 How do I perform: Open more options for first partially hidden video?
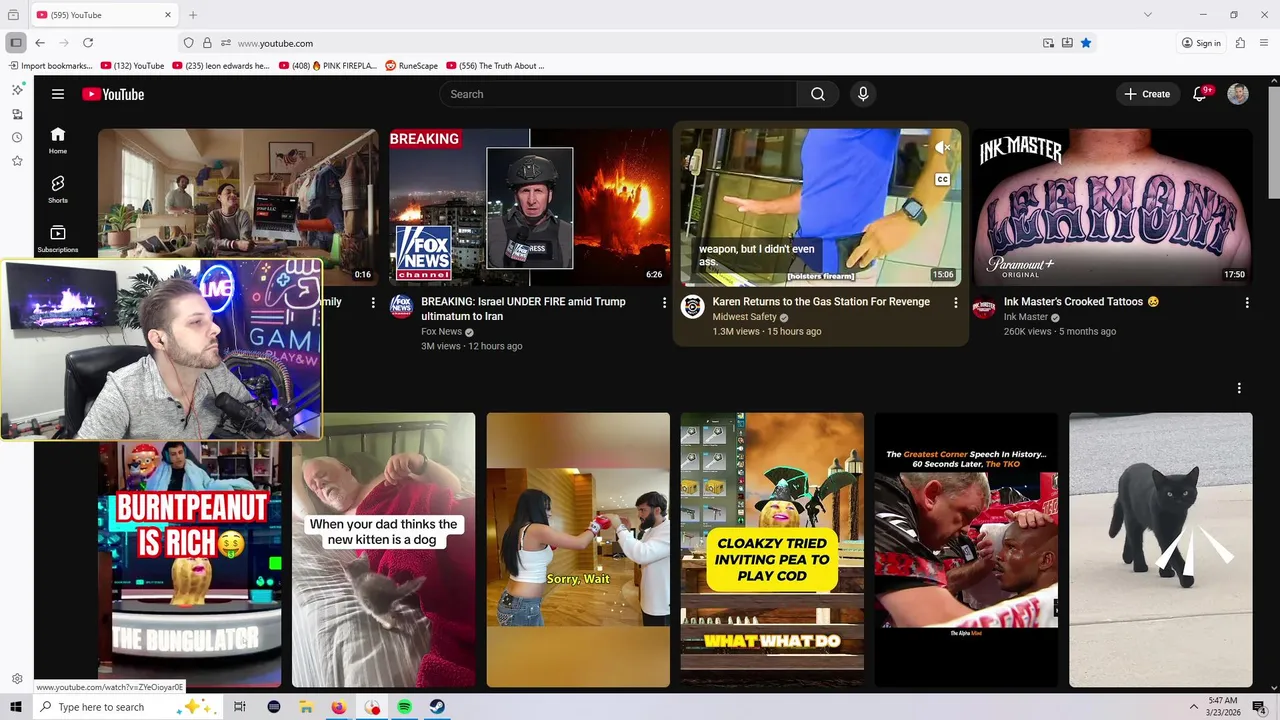373,303
